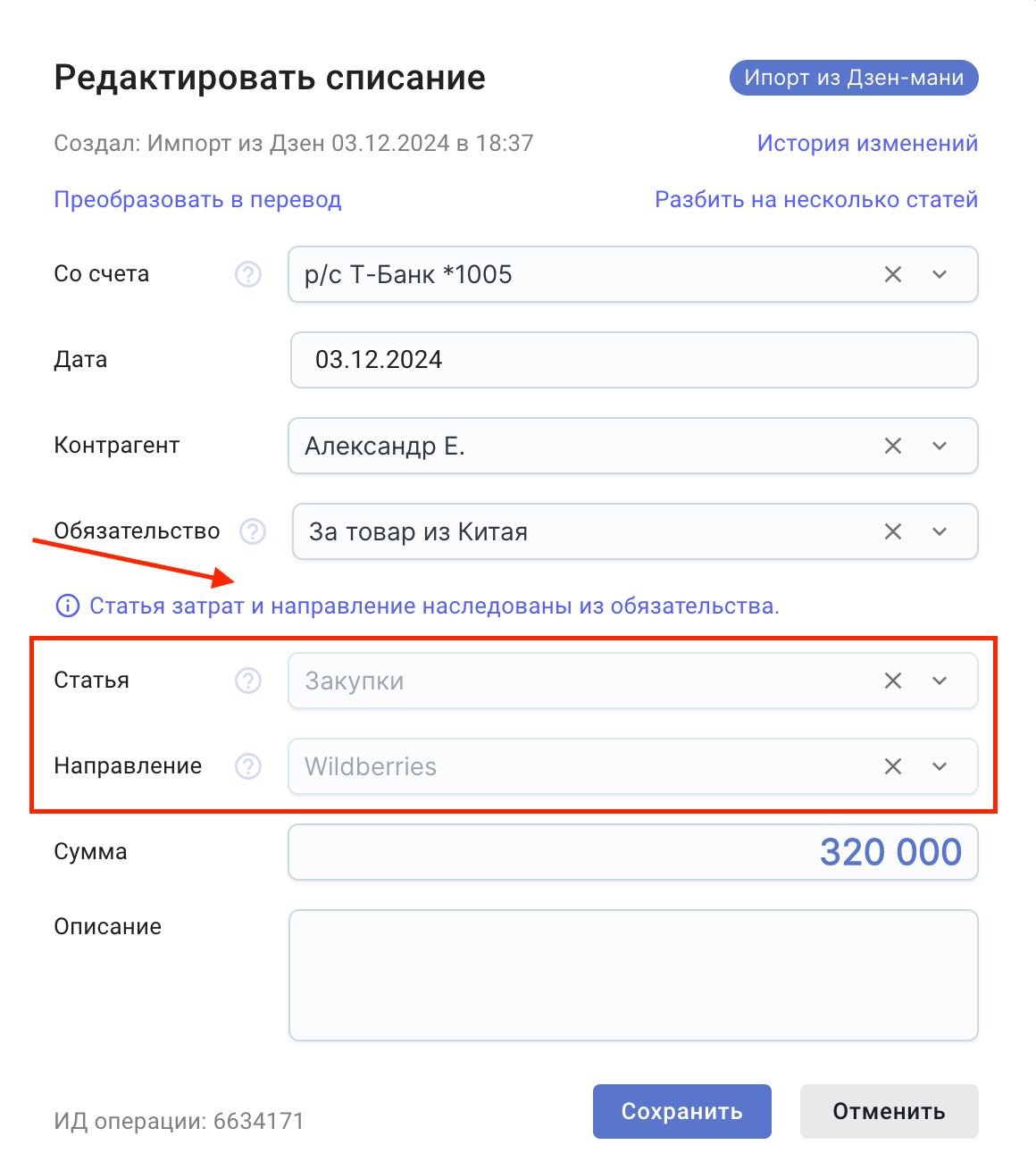Clear the За товар из Китая obligation
The image size is (1036, 1170).
click(x=893, y=531)
